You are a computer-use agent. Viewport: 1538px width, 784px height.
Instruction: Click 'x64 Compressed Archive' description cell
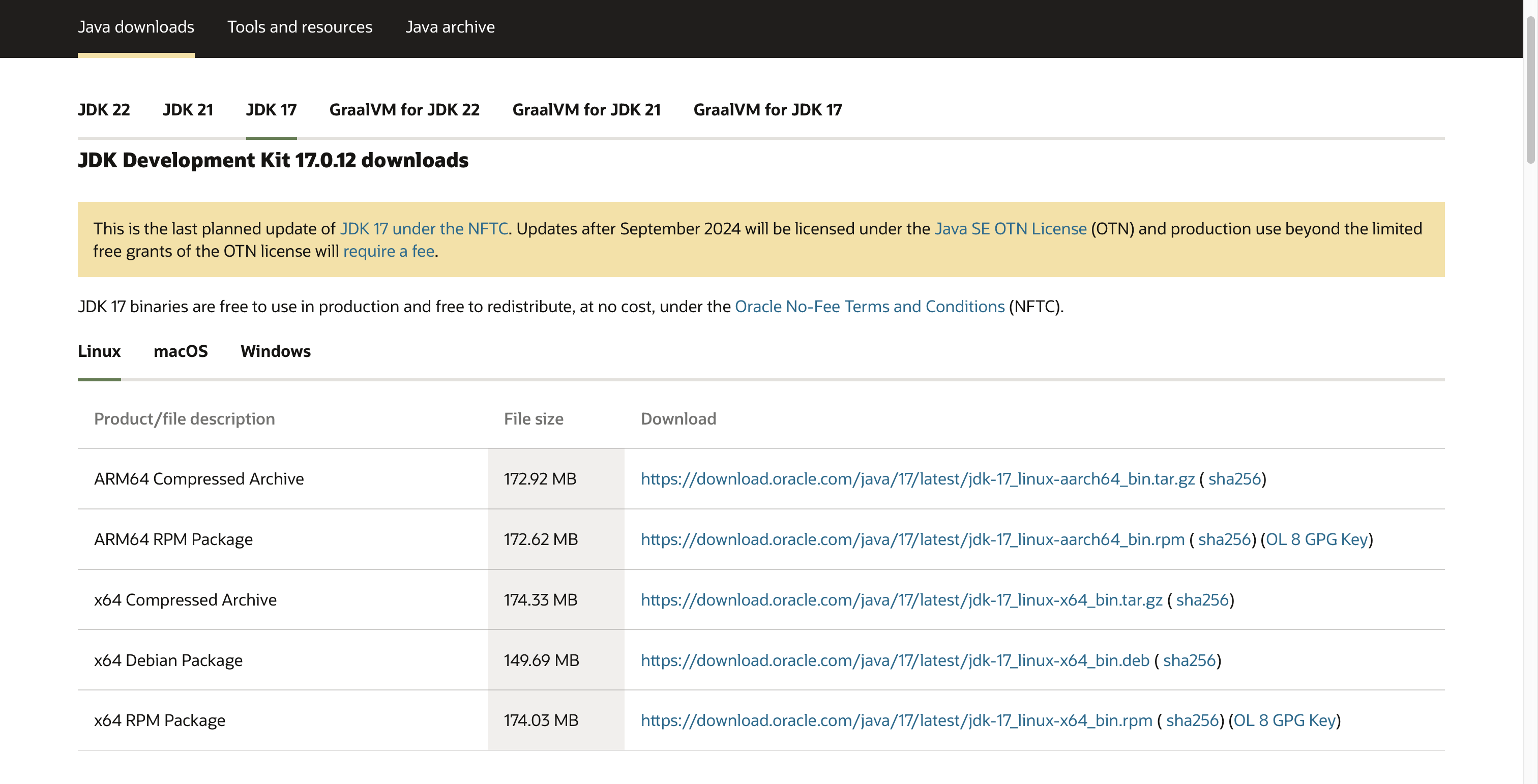point(282,599)
